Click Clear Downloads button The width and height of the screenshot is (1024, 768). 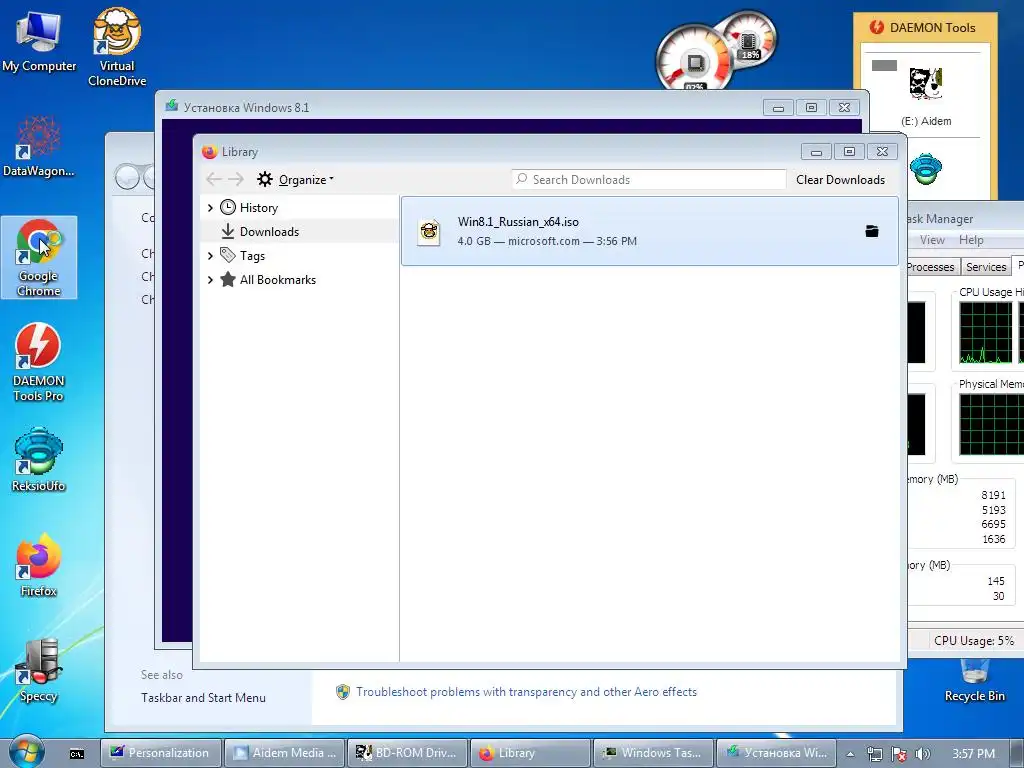click(x=840, y=180)
